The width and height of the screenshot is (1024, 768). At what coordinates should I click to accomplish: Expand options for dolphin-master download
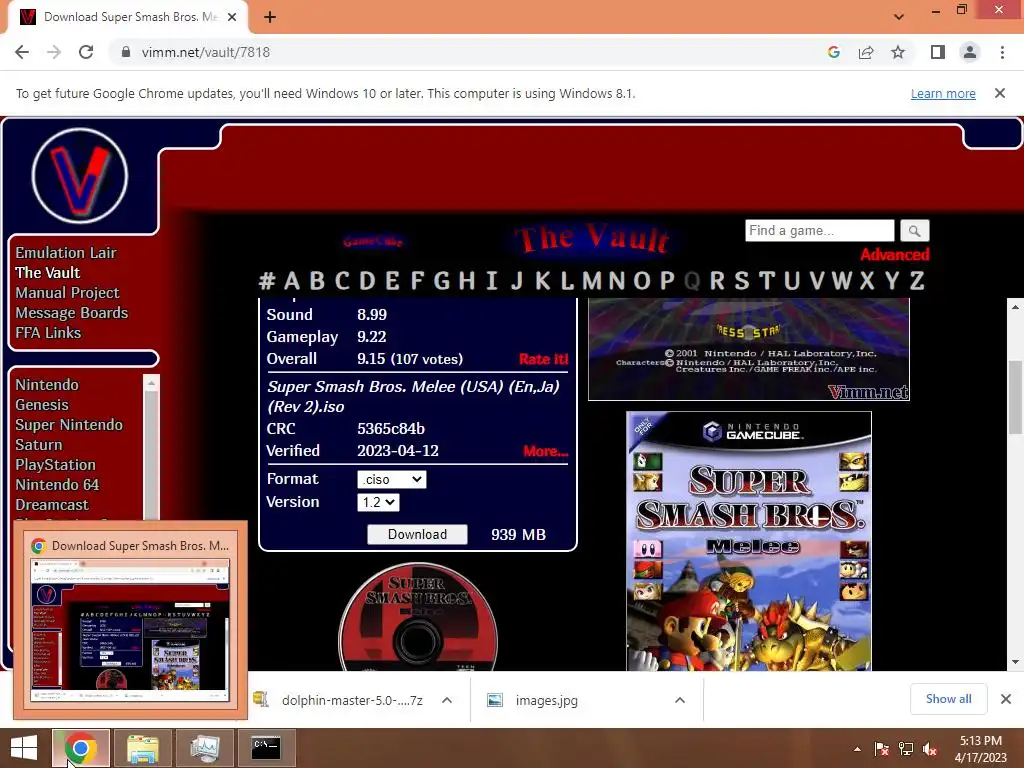(447, 700)
